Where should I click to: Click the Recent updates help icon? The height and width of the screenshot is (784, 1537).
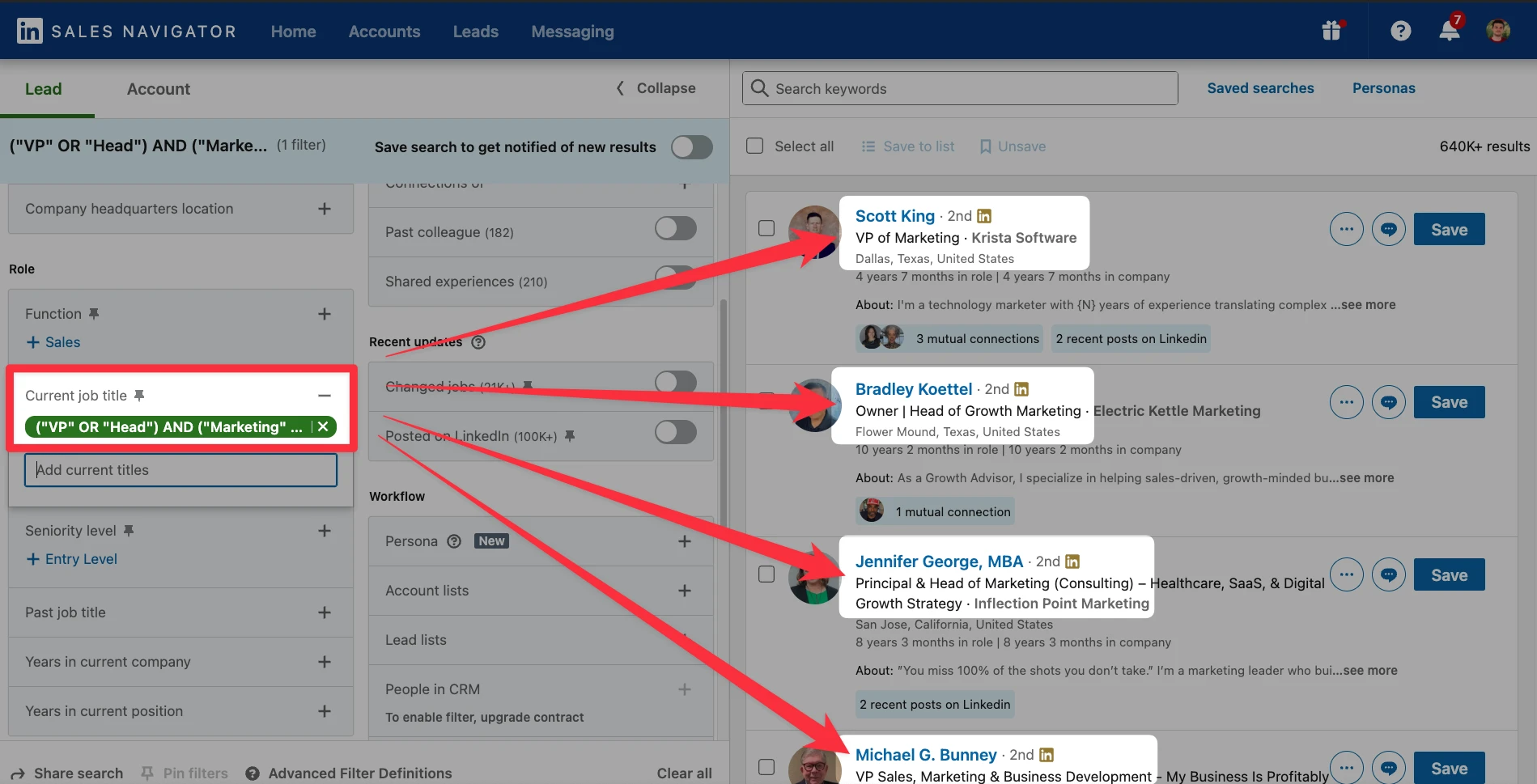pyautogui.click(x=478, y=342)
